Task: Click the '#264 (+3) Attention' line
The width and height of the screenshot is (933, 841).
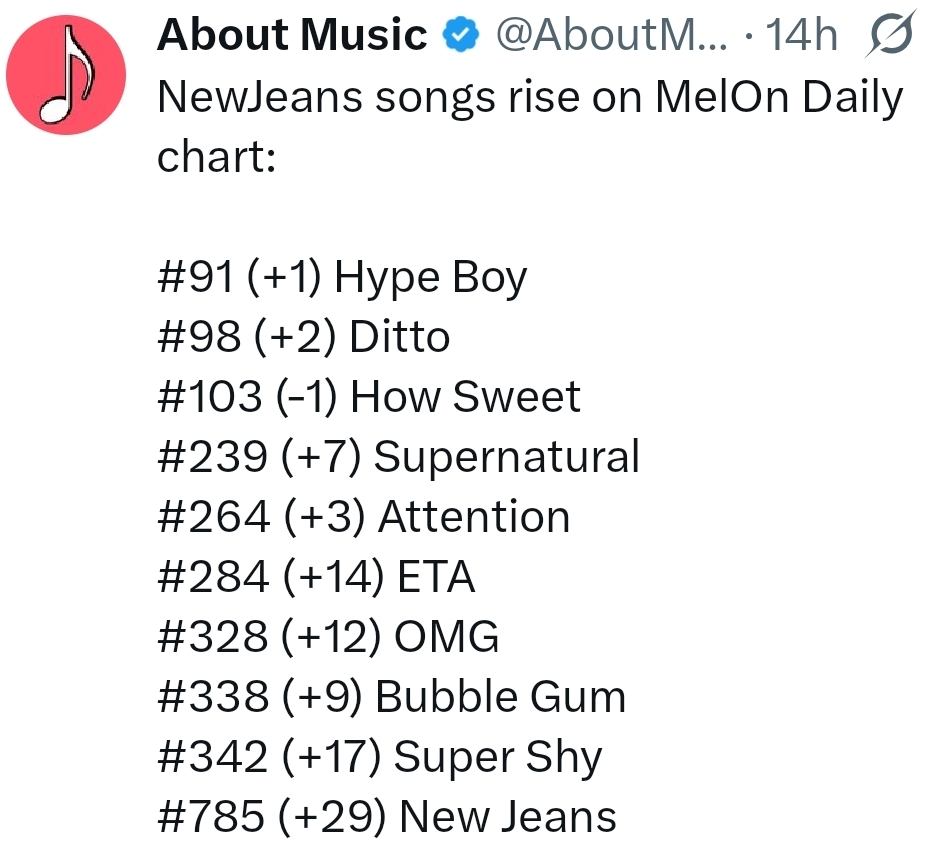Action: 364,518
